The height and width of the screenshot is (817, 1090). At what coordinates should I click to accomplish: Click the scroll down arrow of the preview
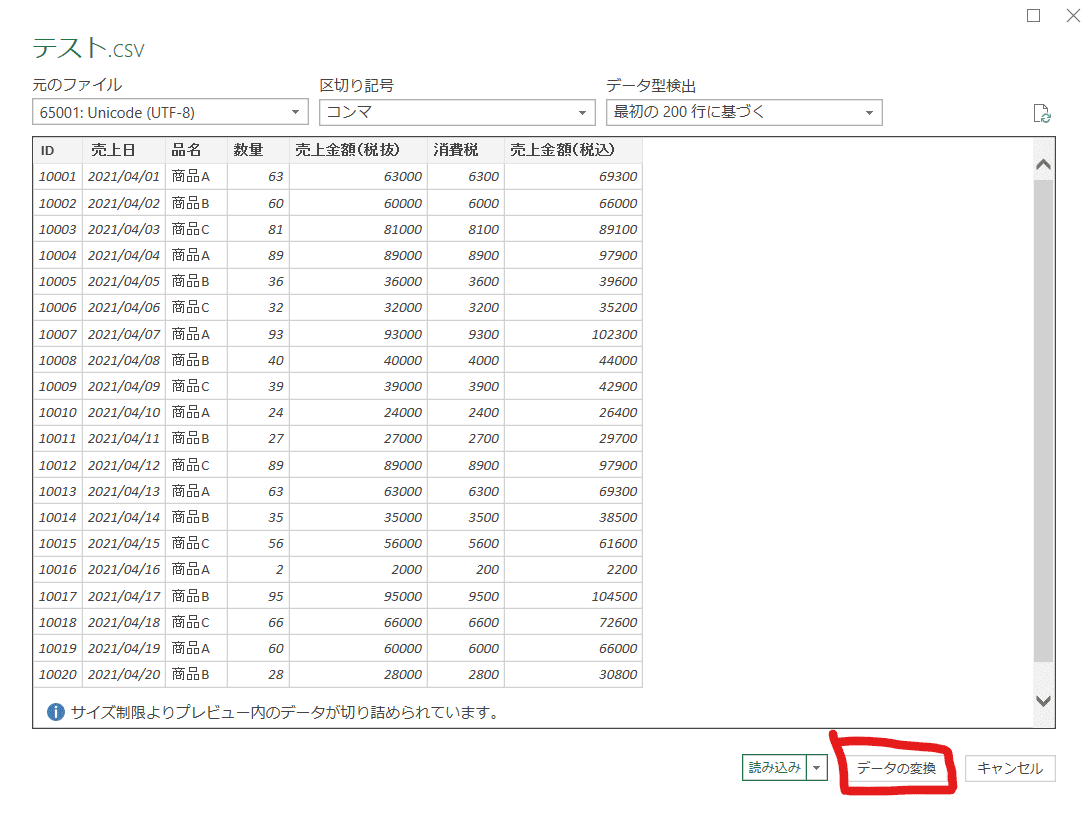(1043, 701)
